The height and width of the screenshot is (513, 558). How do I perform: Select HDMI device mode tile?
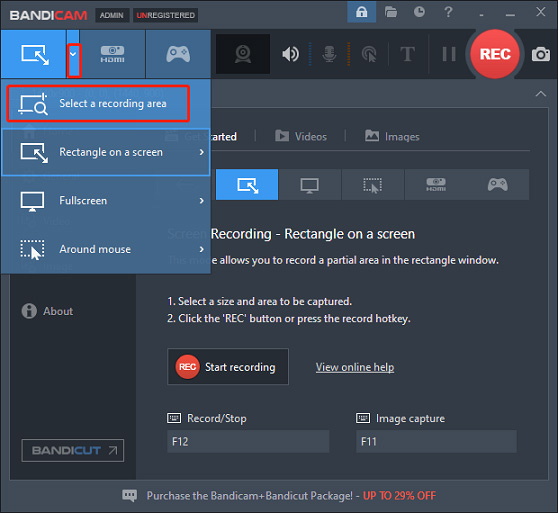[x=436, y=185]
